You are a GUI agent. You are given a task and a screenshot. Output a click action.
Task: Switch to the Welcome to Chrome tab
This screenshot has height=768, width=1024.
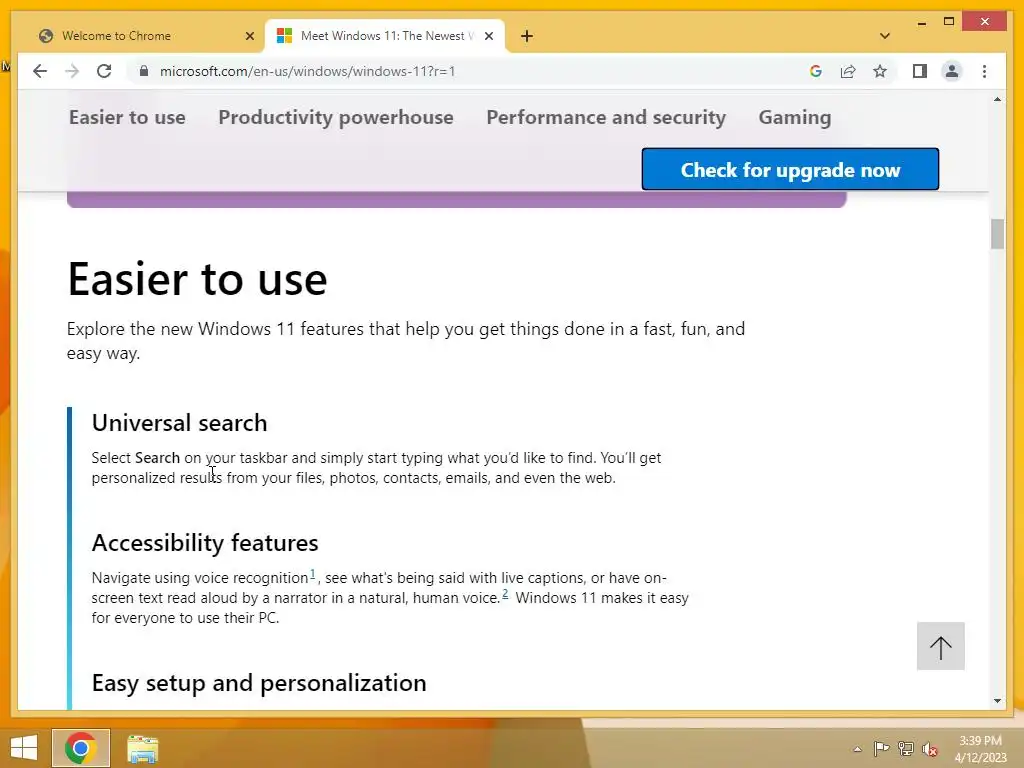(142, 36)
